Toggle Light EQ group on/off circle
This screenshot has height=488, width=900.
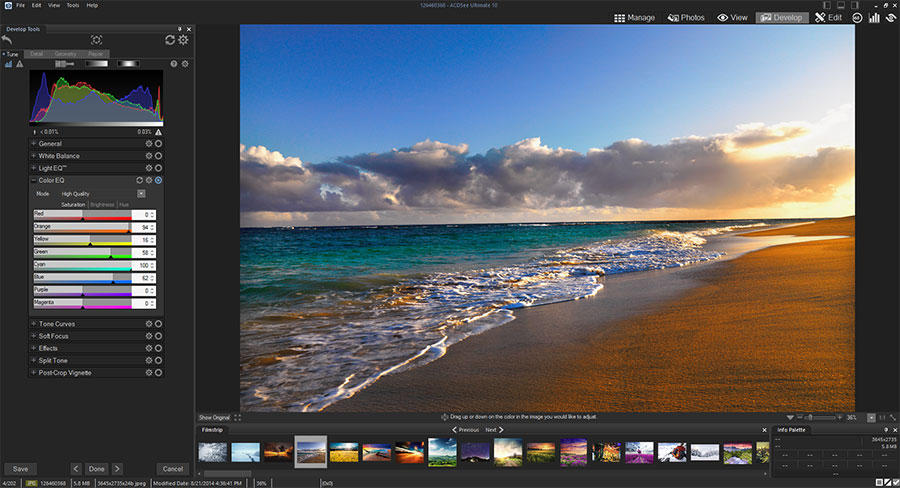coord(158,168)
